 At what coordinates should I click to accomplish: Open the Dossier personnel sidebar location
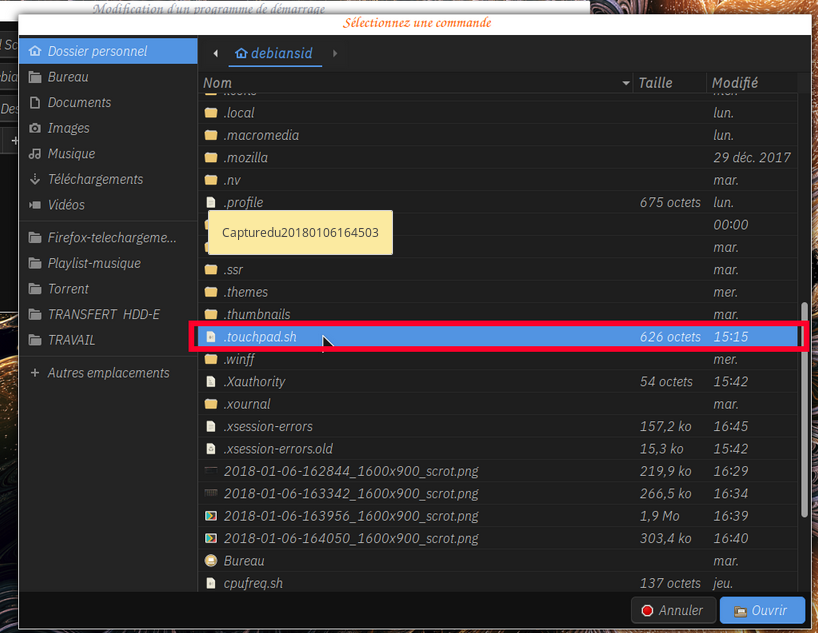pos(97,51)
